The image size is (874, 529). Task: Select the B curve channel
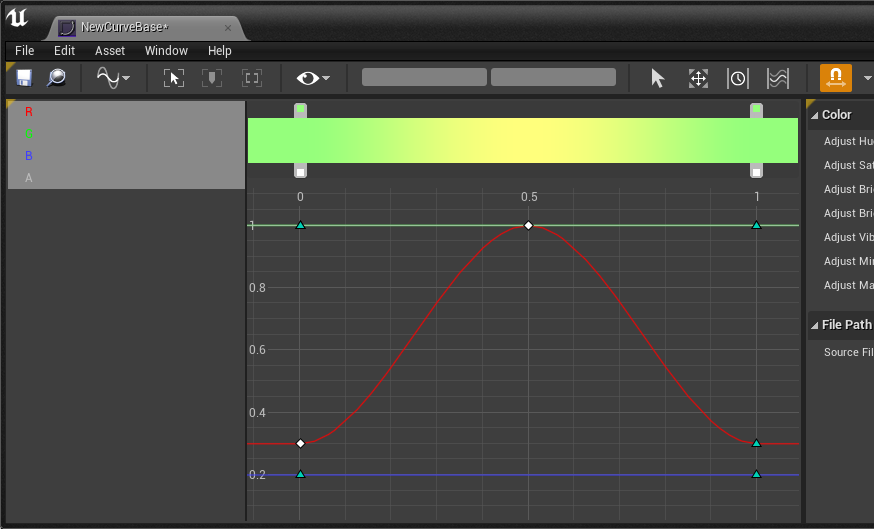tap(29, 156)
